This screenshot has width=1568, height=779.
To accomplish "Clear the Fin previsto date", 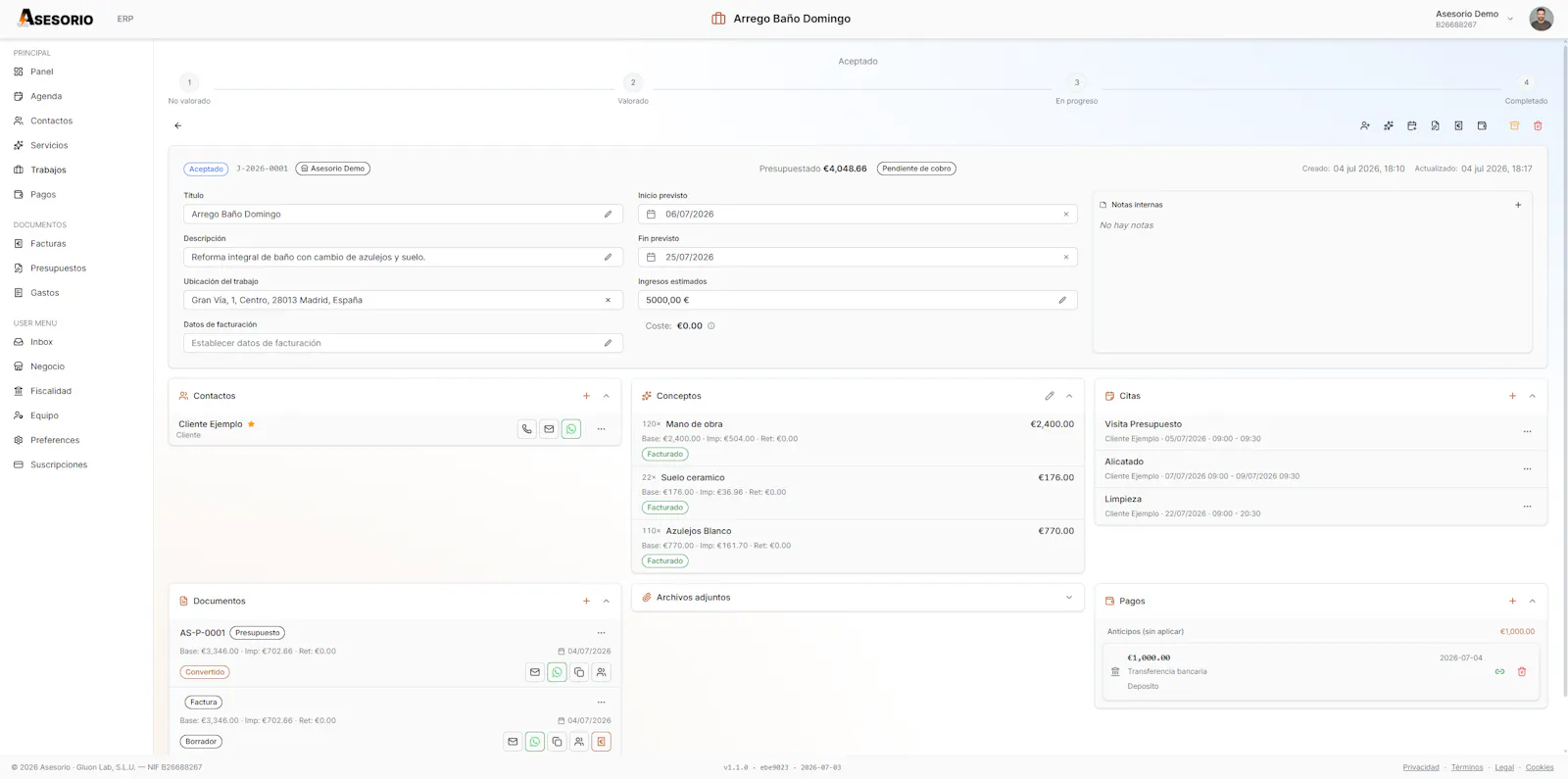I will click(x=1066, y=257).
